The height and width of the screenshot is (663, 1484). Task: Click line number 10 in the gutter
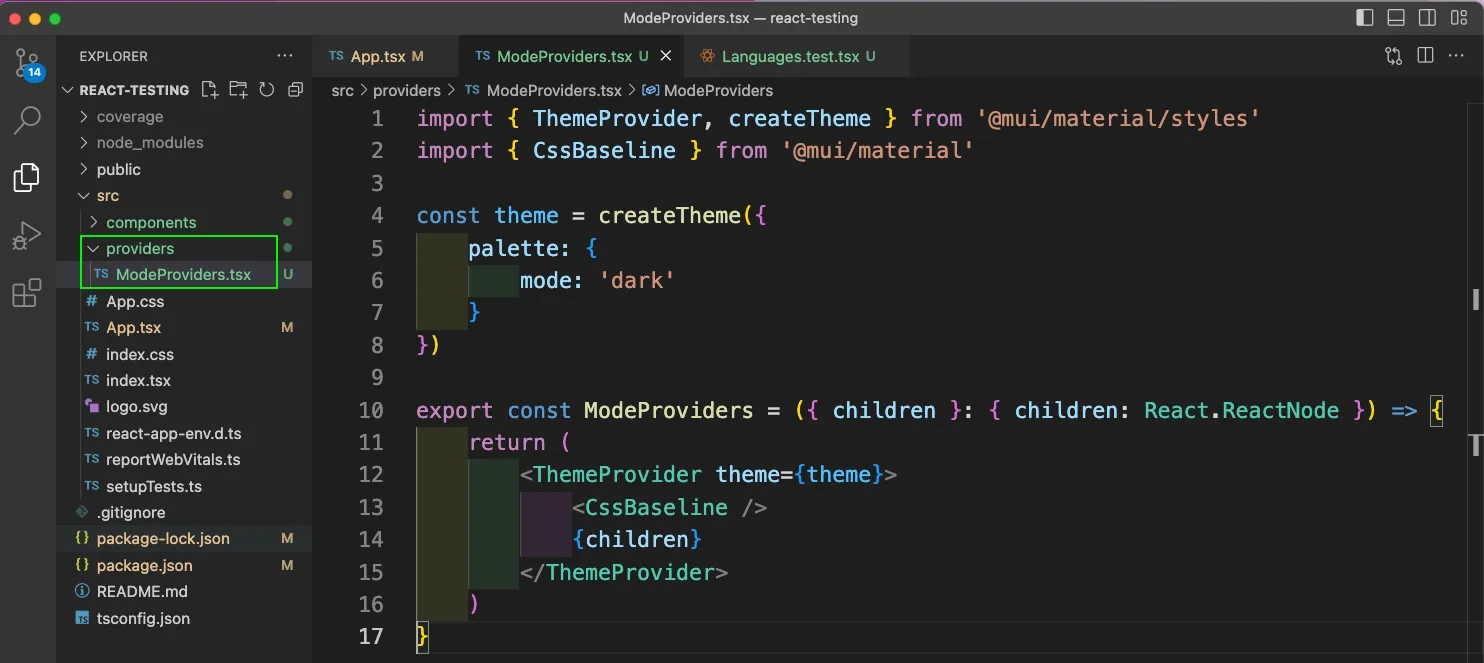pos(370,411)
